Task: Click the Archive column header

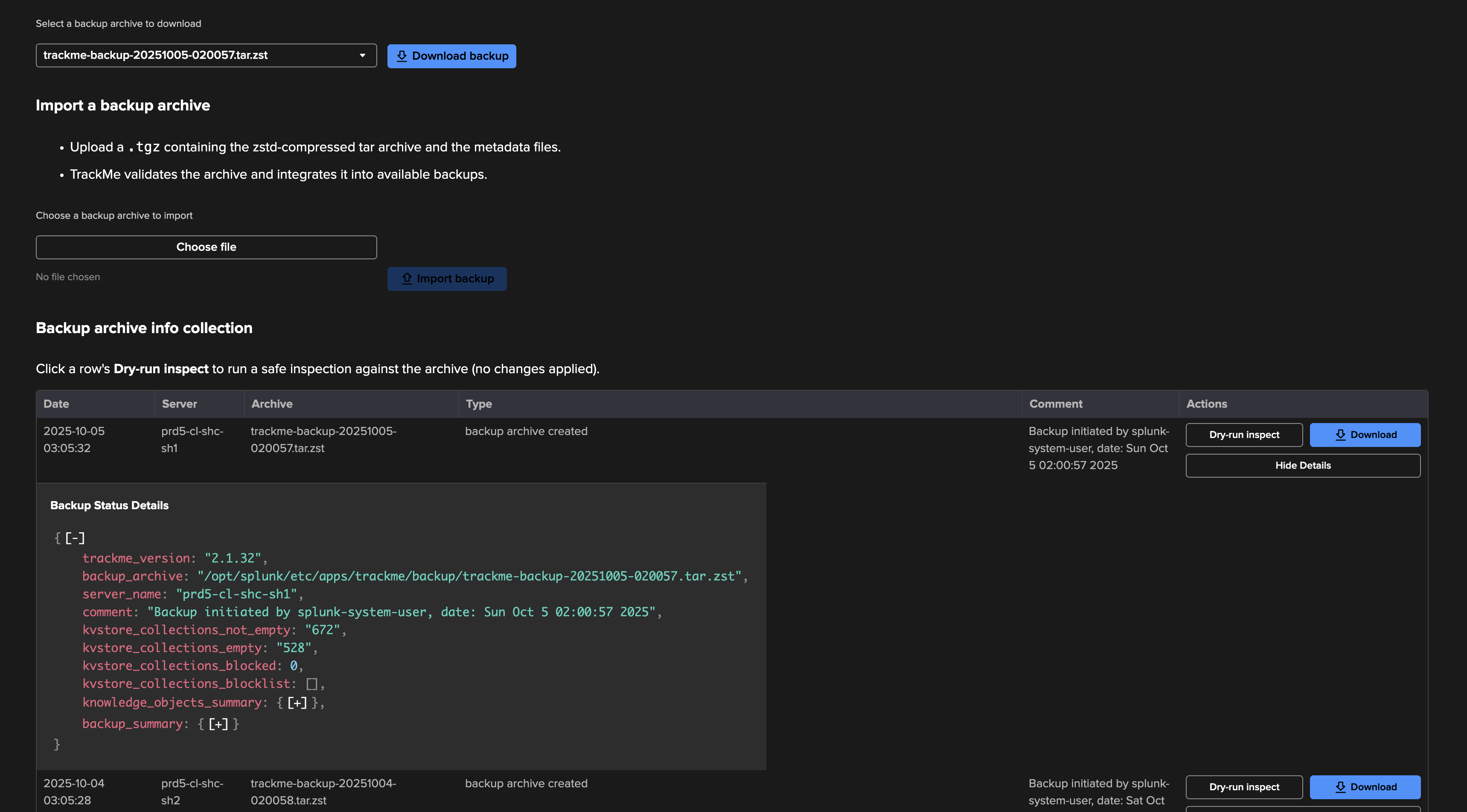Action: pyautogui.click(x=272, y=404)
